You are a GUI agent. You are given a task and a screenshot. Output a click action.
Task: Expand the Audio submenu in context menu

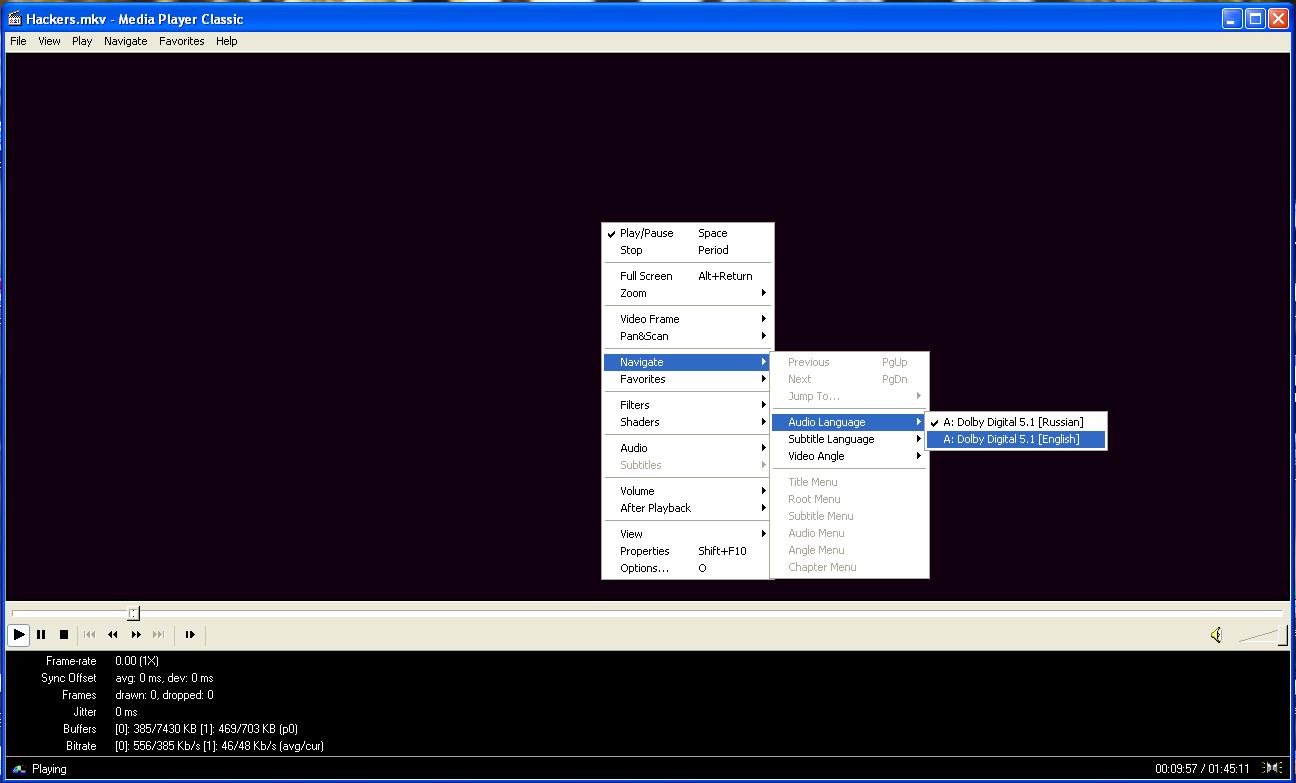(688, 448)
